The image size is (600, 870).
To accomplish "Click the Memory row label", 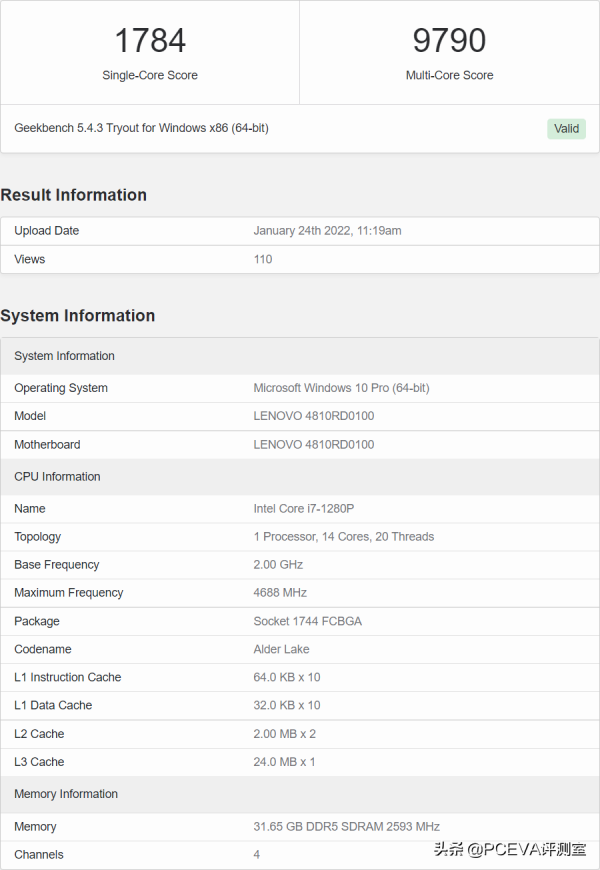I will click(36, 827).
